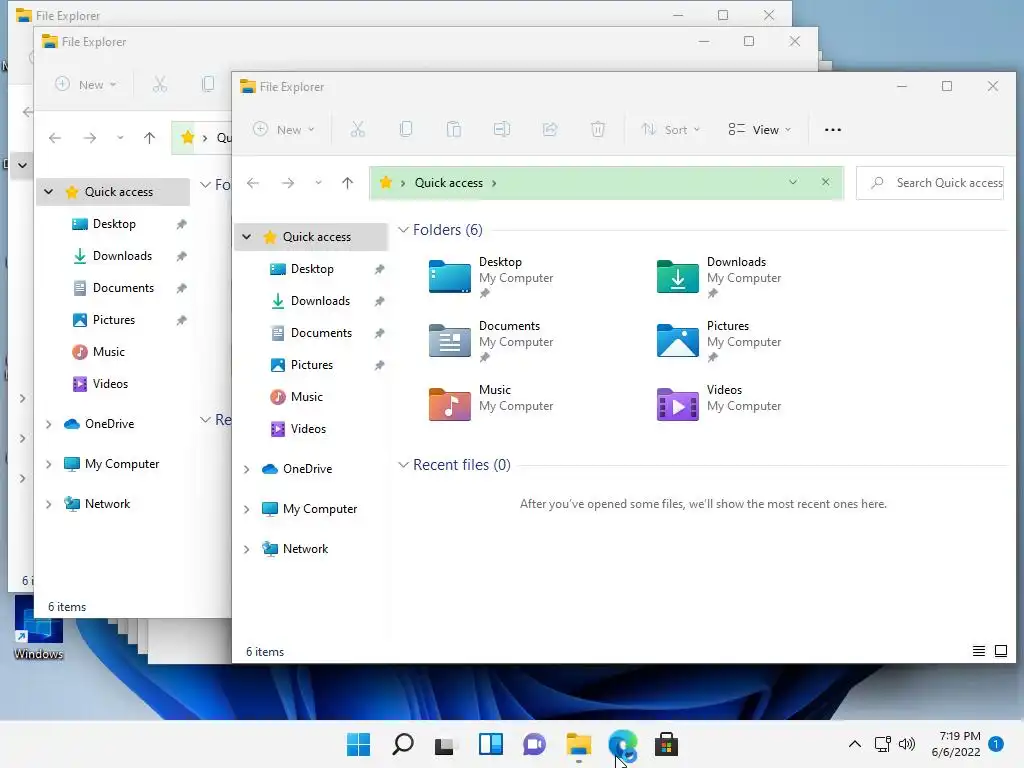Collapse Quick access tree in front window
Image resolution: width=1024 pixels, height=768 pixels.
[247, 236]
